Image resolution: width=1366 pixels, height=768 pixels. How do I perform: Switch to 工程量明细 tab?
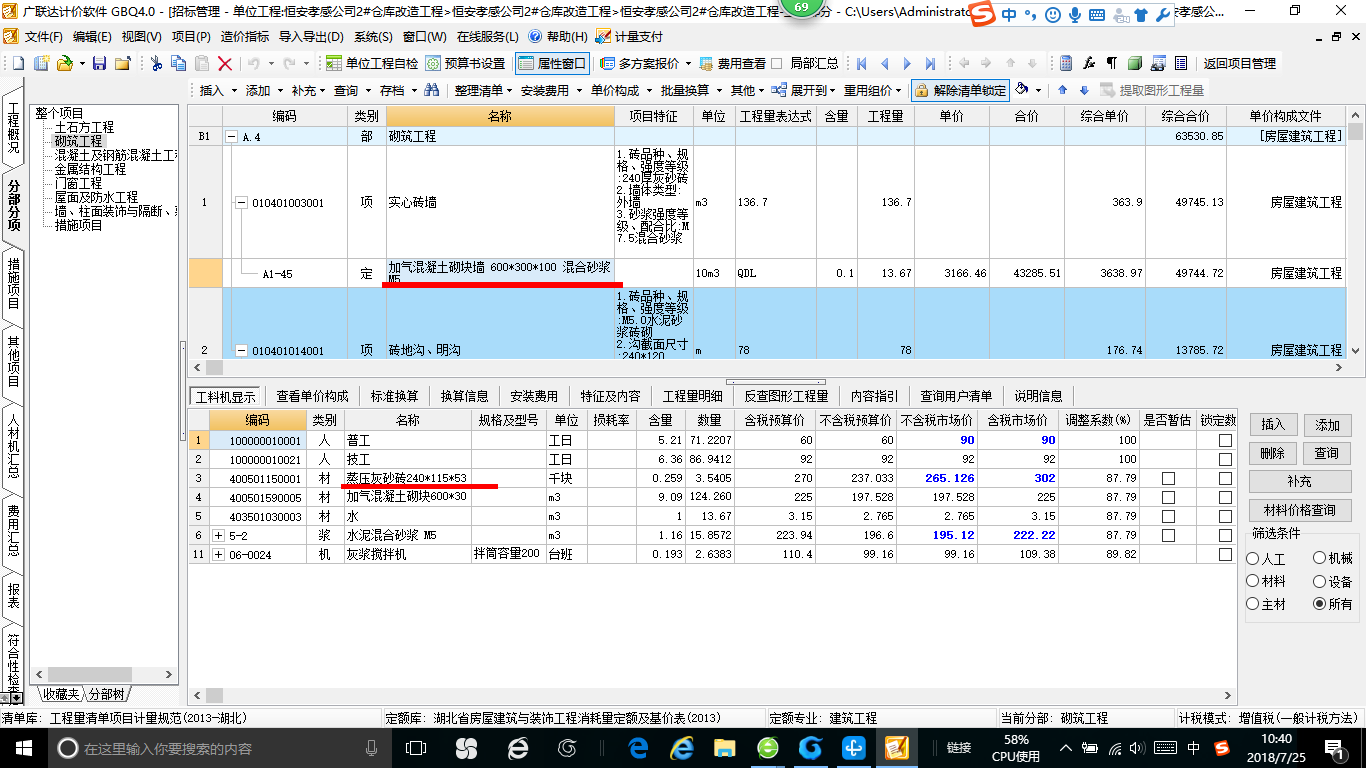pyautogui.click(x=692, y=396)
